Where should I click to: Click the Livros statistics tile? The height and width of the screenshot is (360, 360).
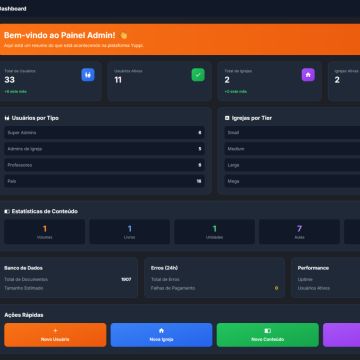130,232
